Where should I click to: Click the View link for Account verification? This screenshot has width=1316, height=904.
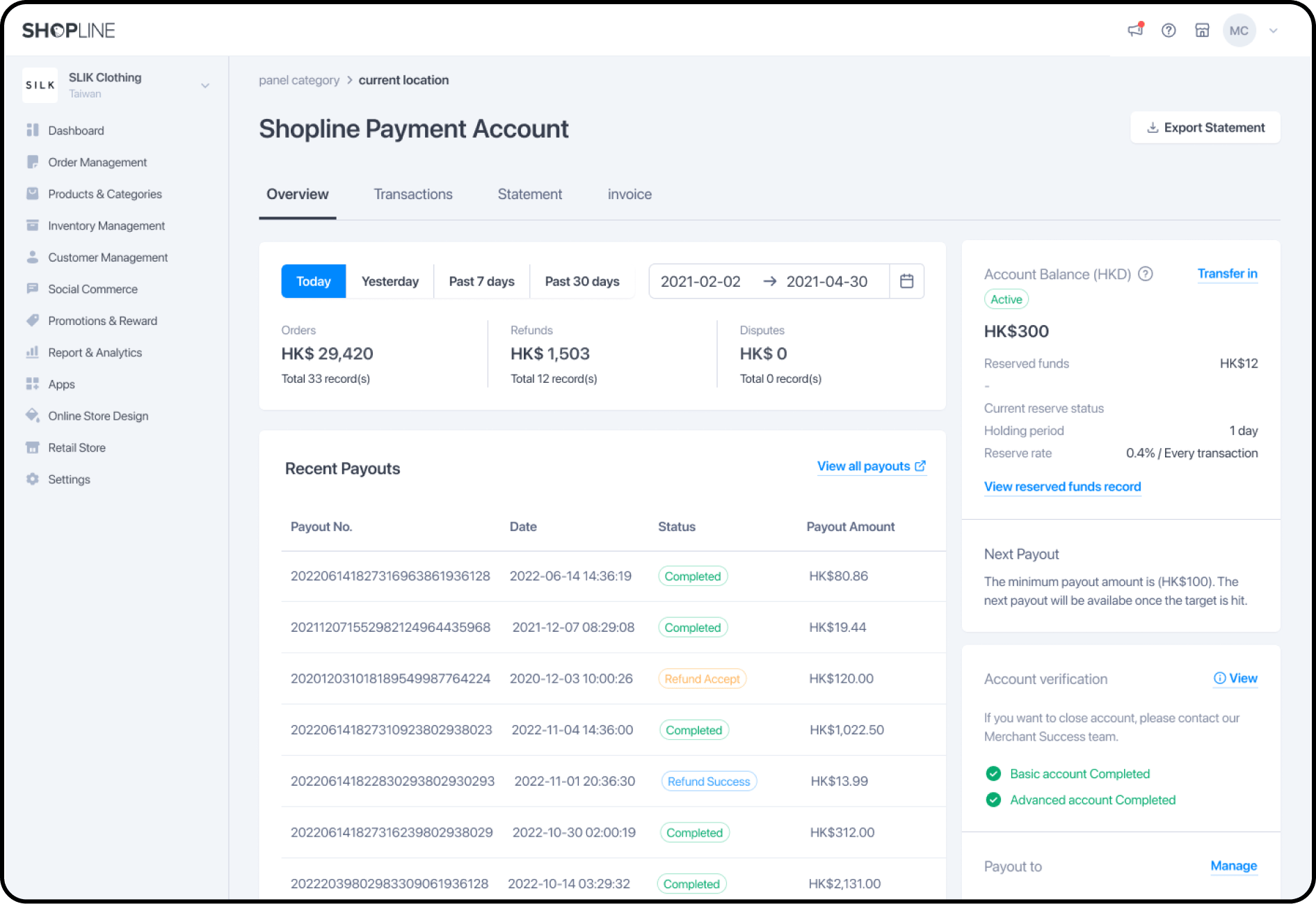tap(1235, 679)
